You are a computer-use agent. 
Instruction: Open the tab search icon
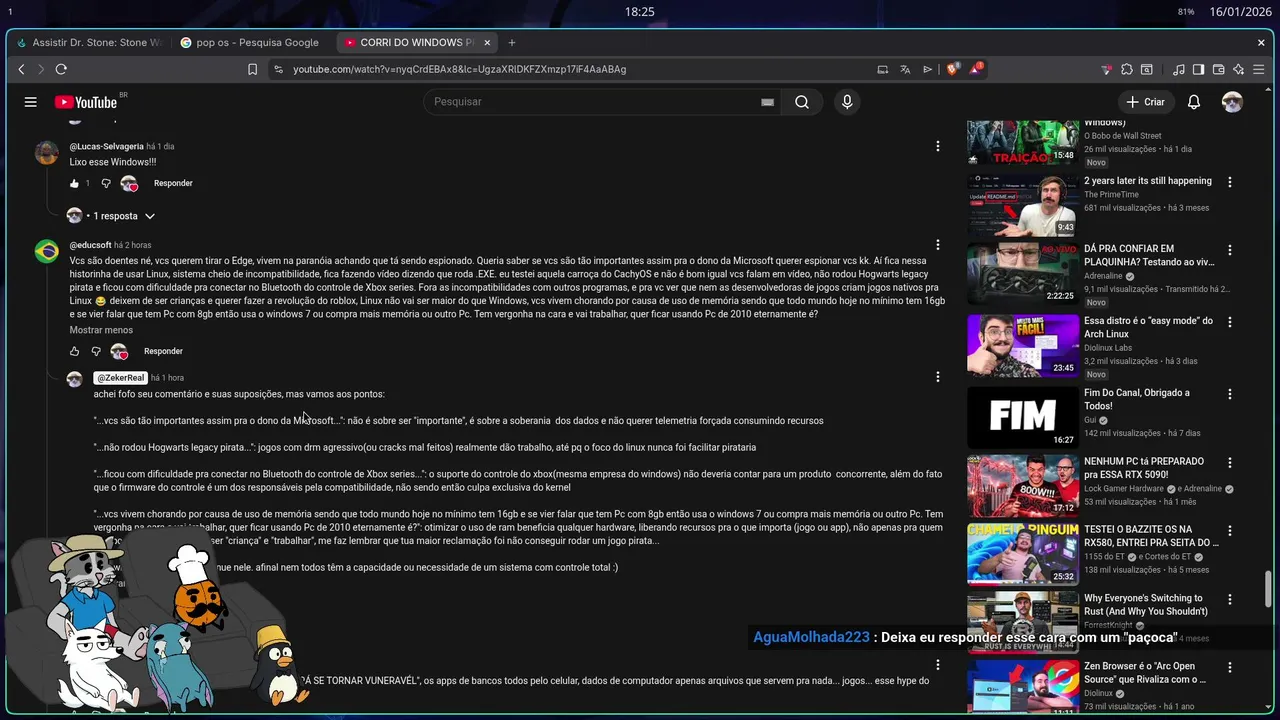pyautogui.click(x=1147, y=69)
